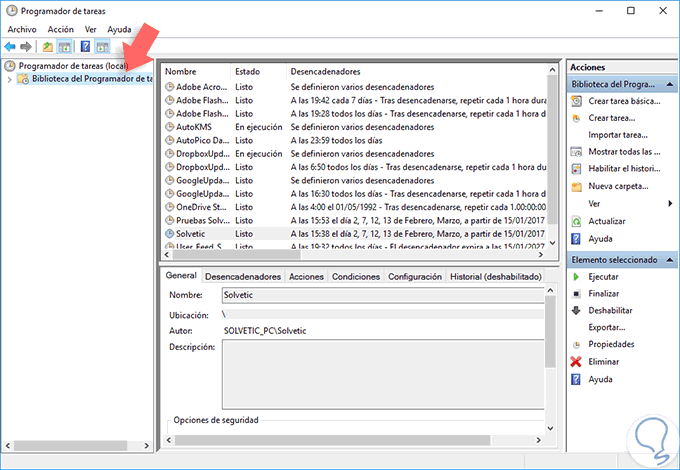680x470 pixels.
Task: Click the clock icon beside AutoKMS task
Action: coord(170,127)
